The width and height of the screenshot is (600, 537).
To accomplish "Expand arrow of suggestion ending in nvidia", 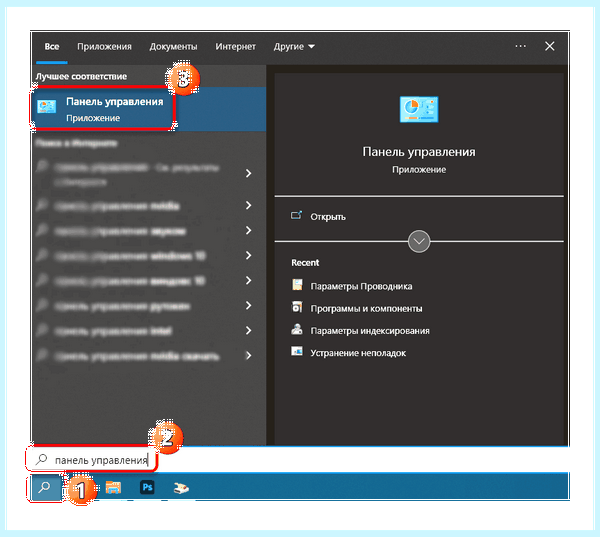I will 249,206.
